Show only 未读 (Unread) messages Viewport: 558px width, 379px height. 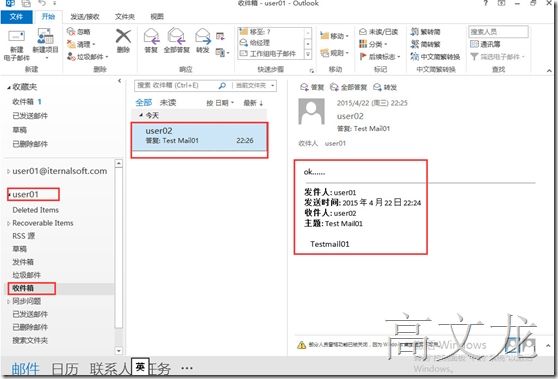point(168,103)
